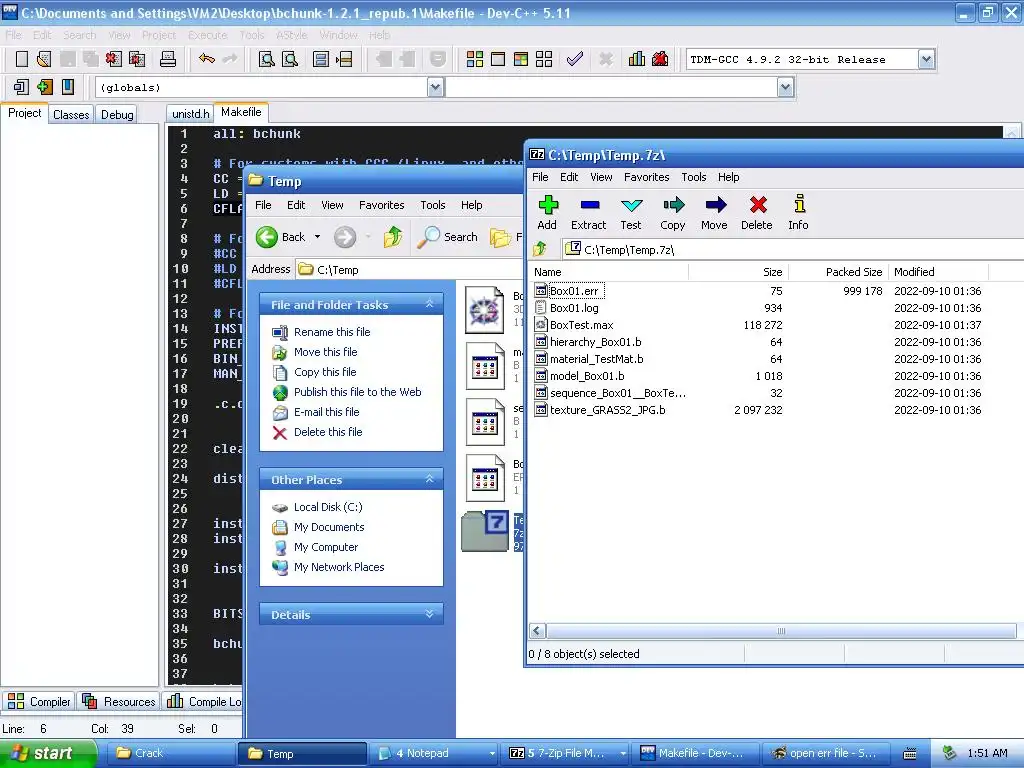Select Box01.err in 7-Zip list
1024x768 pixels.
click(x=574, y=291)
